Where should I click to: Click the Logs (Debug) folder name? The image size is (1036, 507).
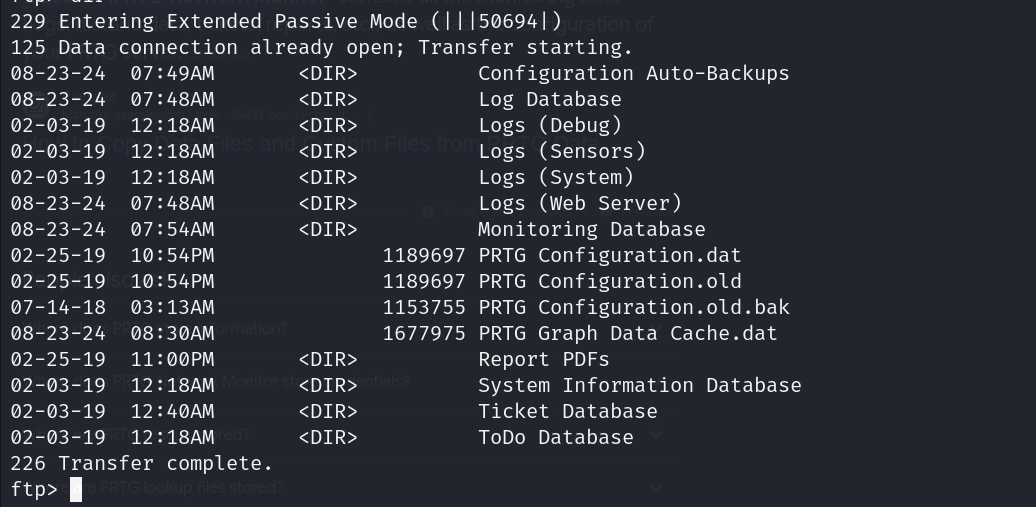tap(549, 125)
